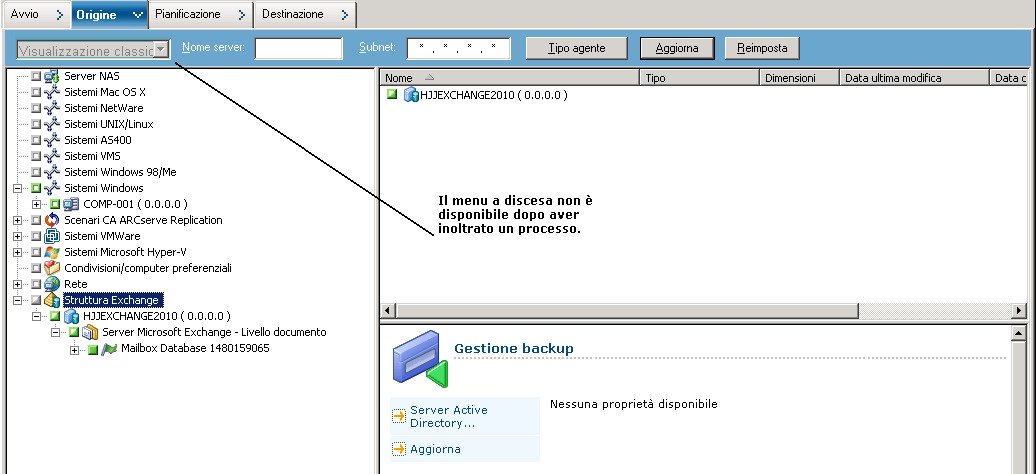Open the Pianificazione tab
This screenshot has height=474, width=1036.
(202, 14)
